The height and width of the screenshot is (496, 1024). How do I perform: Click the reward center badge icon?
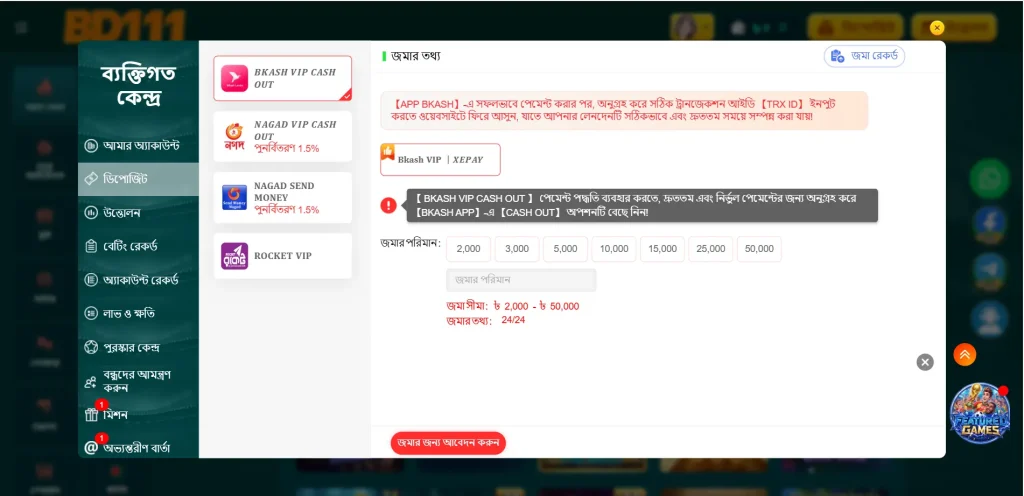click(x=91, y=347)
